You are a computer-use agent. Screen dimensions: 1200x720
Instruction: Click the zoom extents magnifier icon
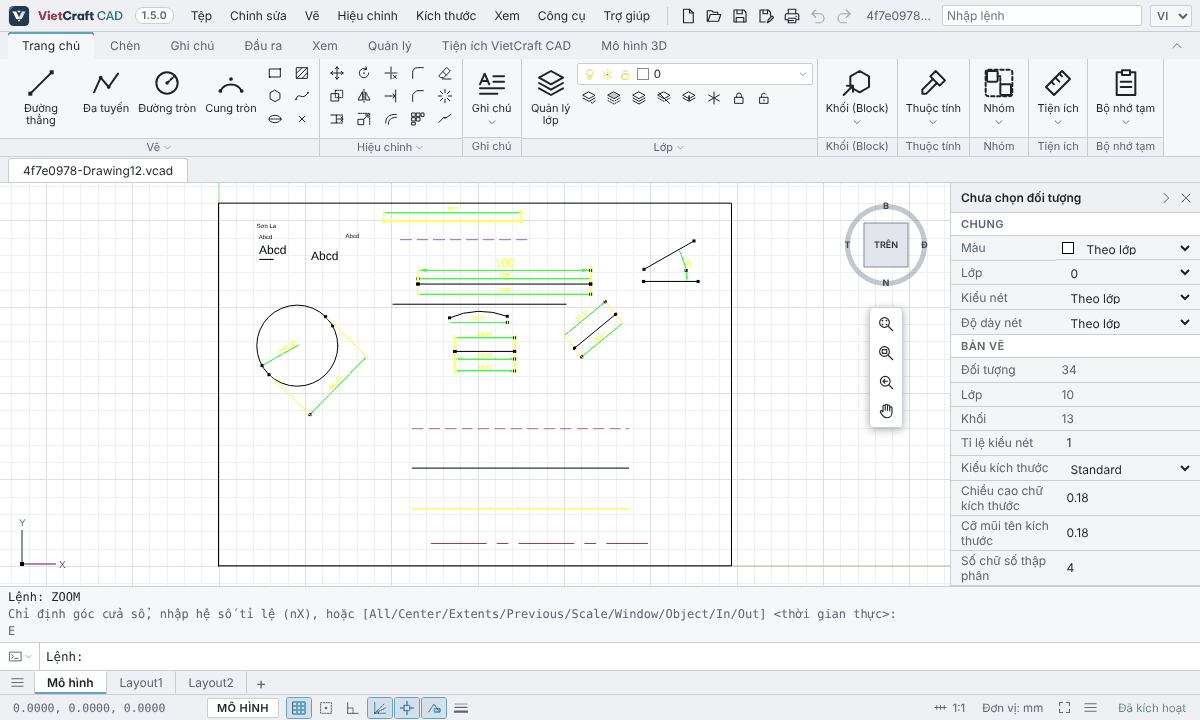tap(886, 324)
